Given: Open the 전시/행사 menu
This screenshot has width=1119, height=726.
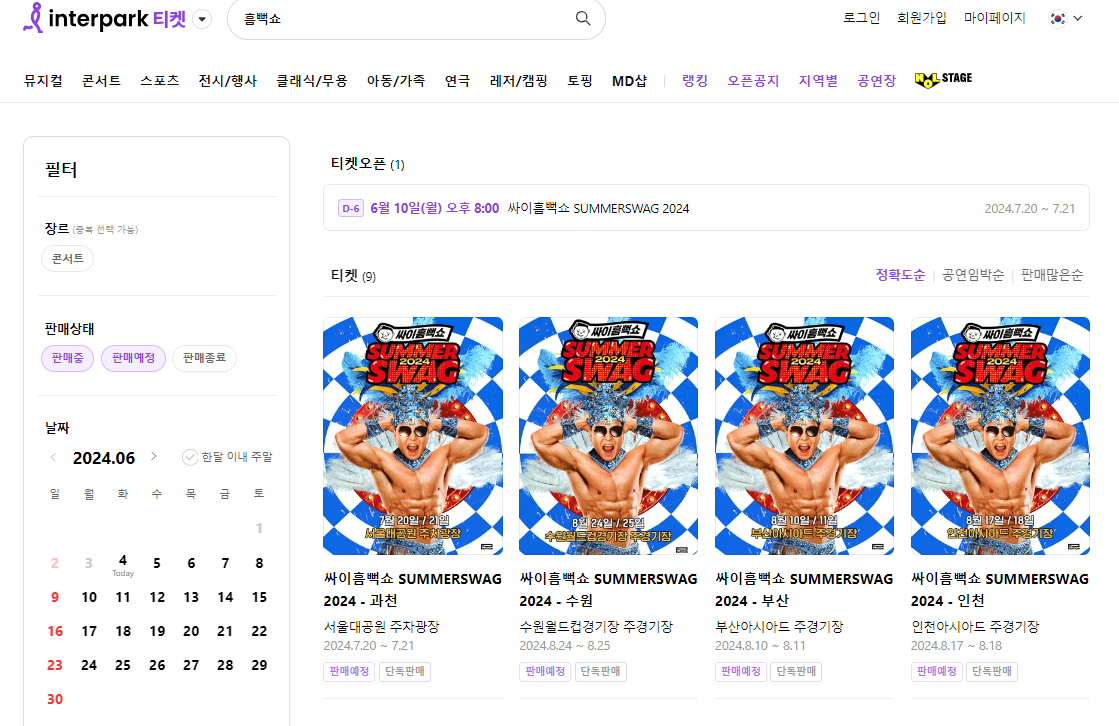Looking at the screenshot, I should tap(227, 81).
